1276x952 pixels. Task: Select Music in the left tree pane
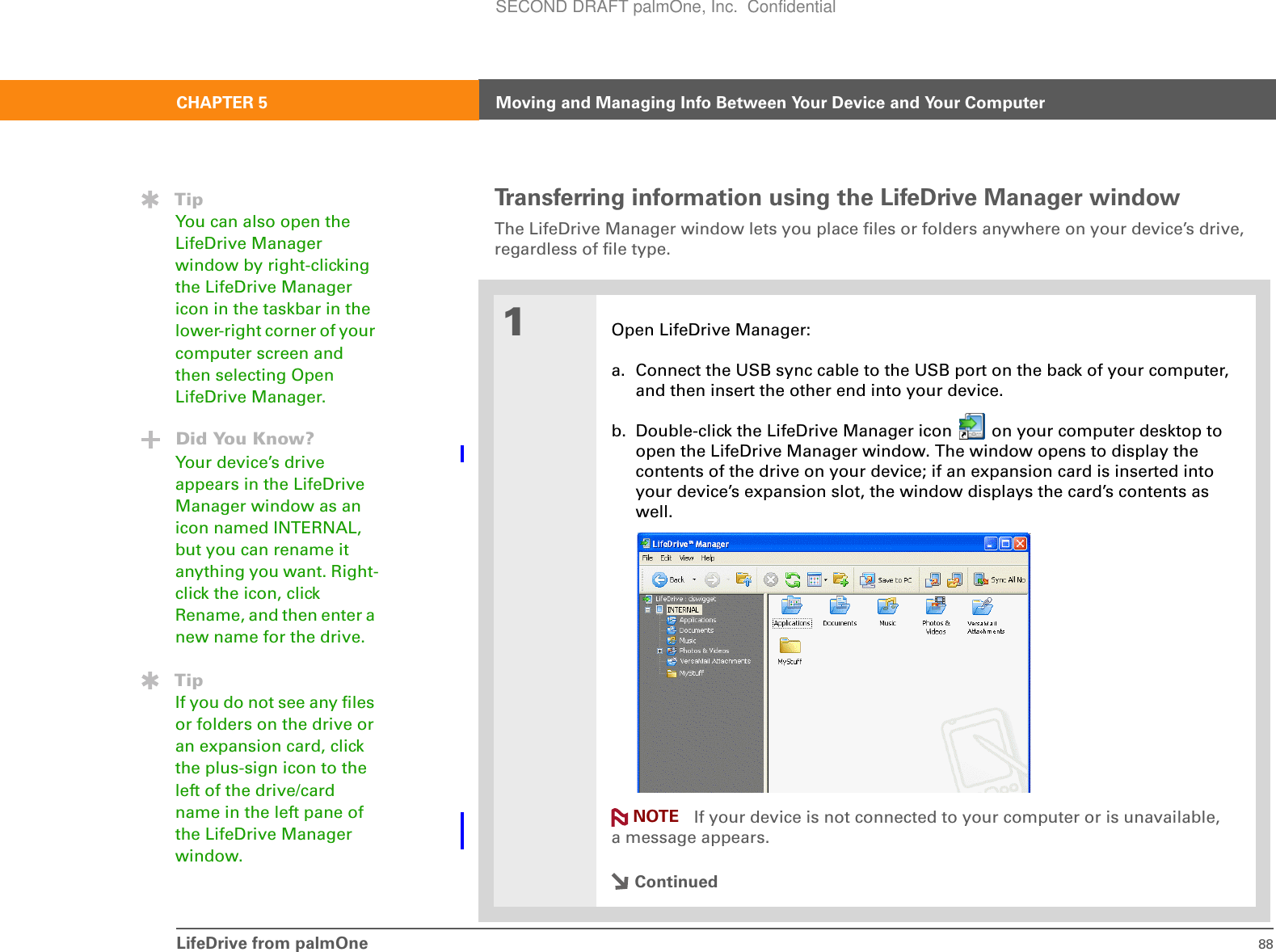coord(682,640)
